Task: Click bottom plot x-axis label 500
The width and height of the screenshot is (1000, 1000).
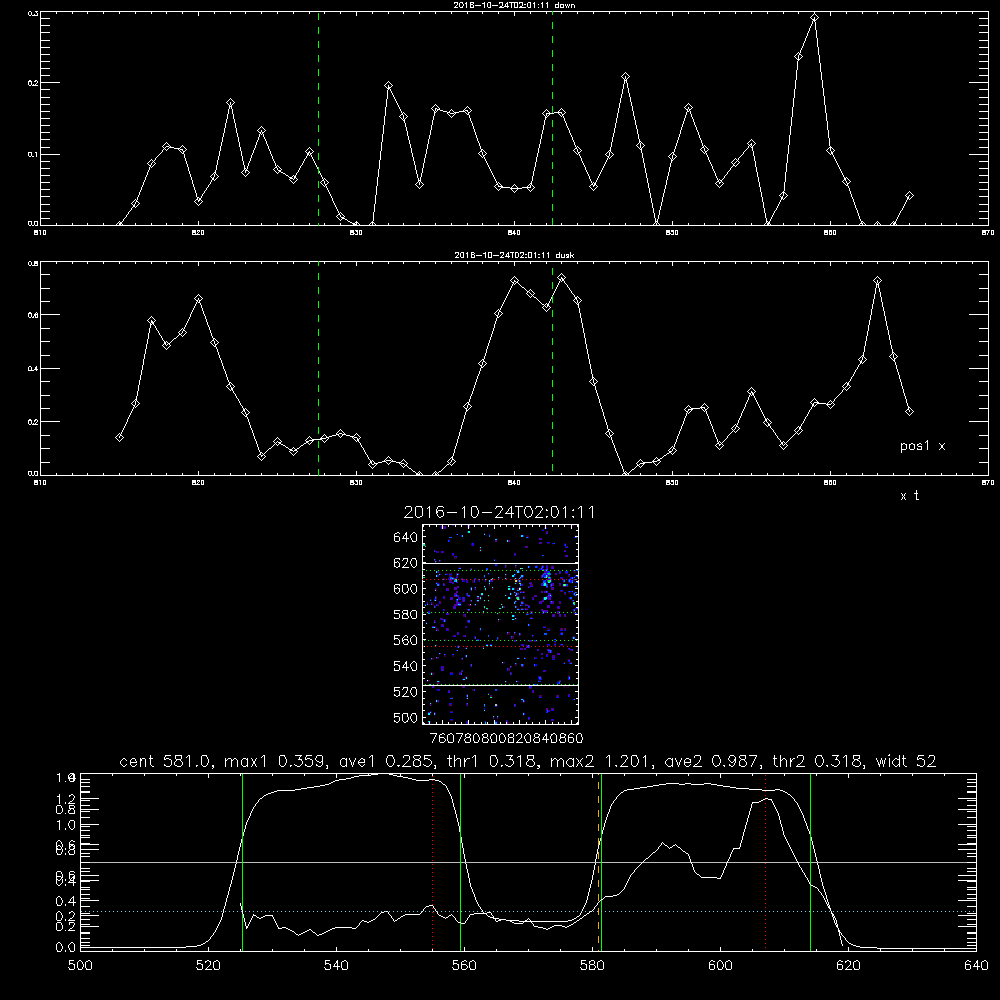Action: click(x=80, y=966)
